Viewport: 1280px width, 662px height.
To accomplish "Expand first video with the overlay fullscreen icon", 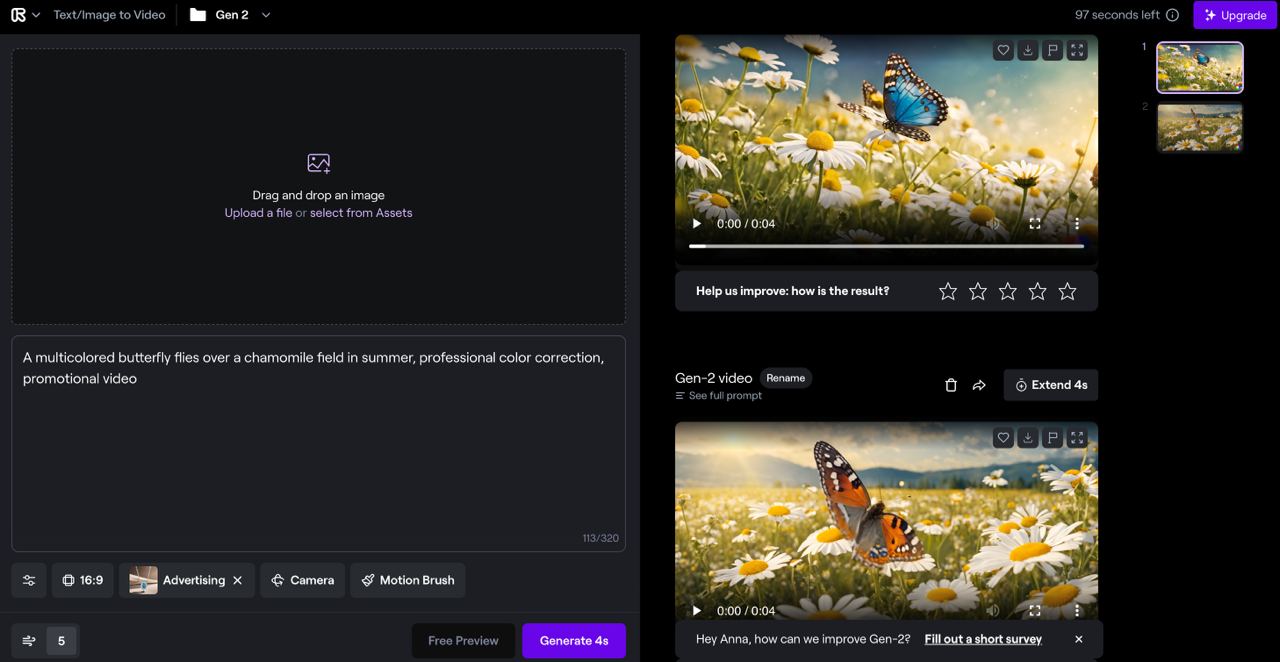I will (1077, 50).
